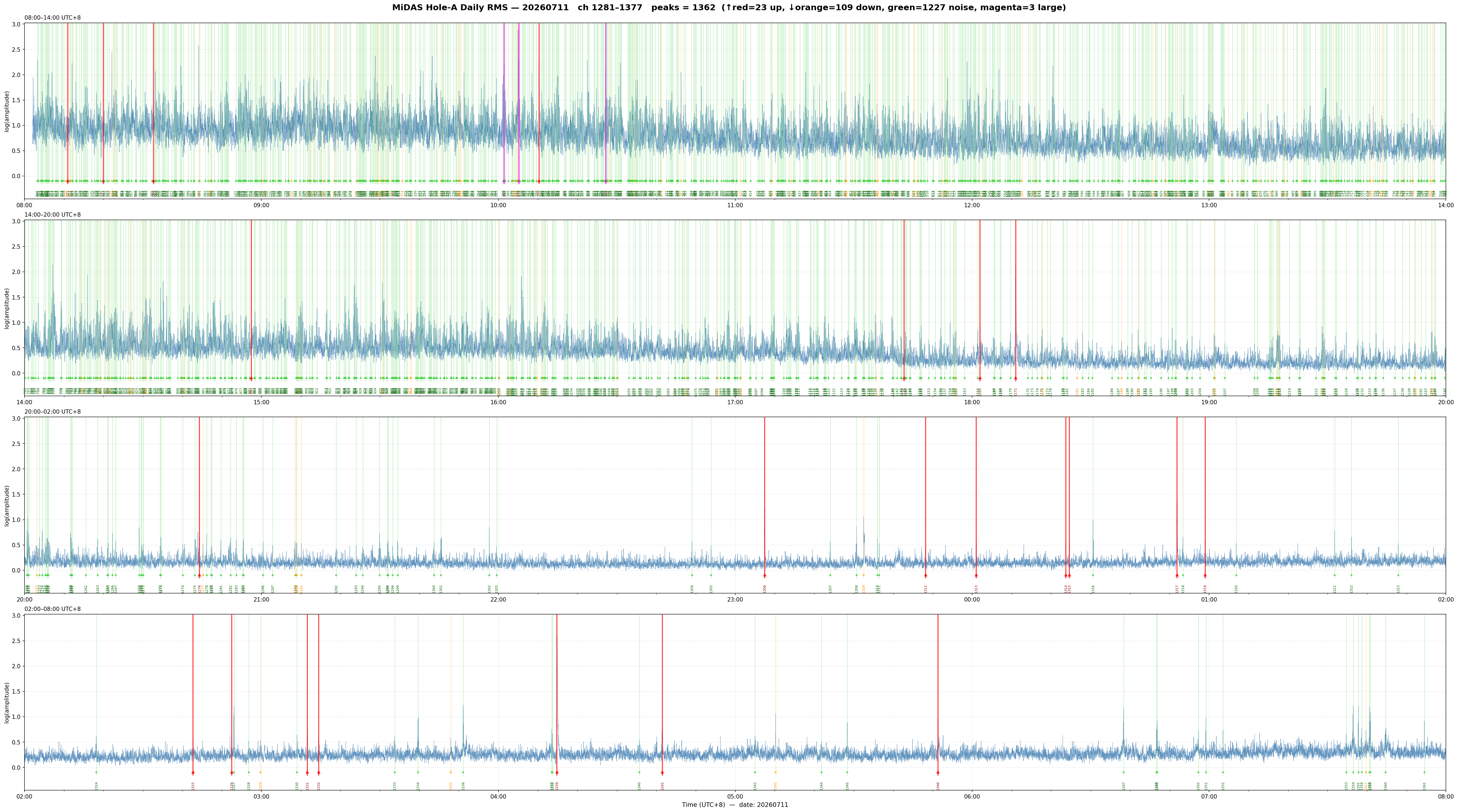Screen dimensions: 1458x812
Task: Click the peak number label '1323'
Action: [x=1398, y=589]
